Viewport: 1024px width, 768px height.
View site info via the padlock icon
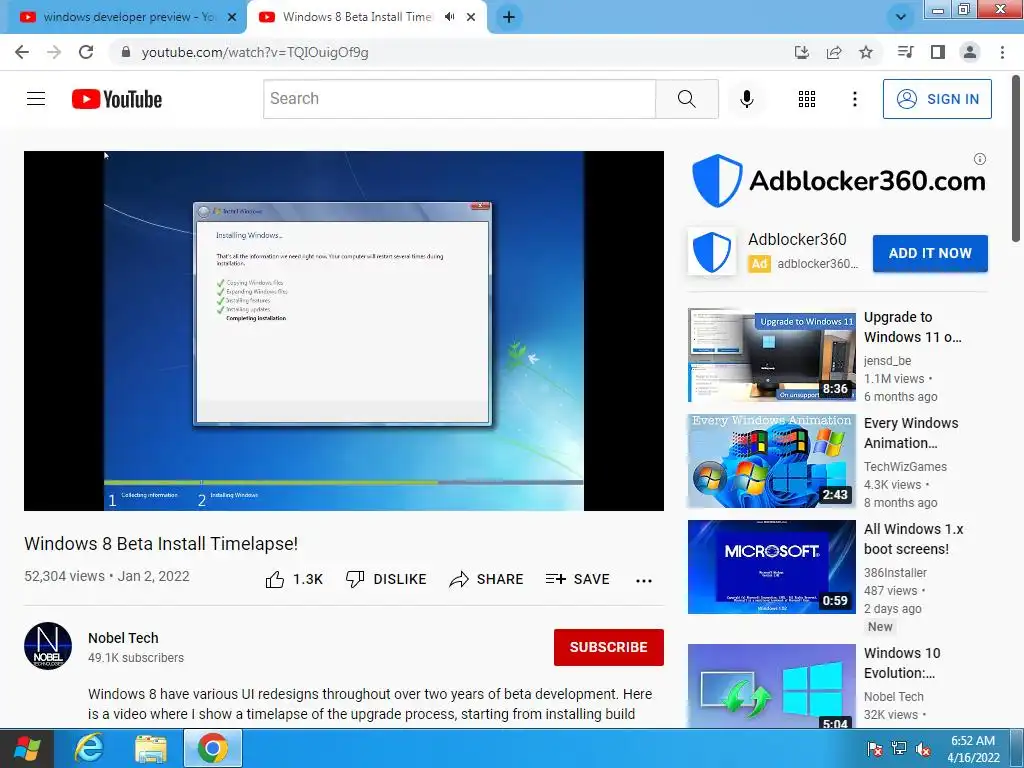click(x=126, y=52)
